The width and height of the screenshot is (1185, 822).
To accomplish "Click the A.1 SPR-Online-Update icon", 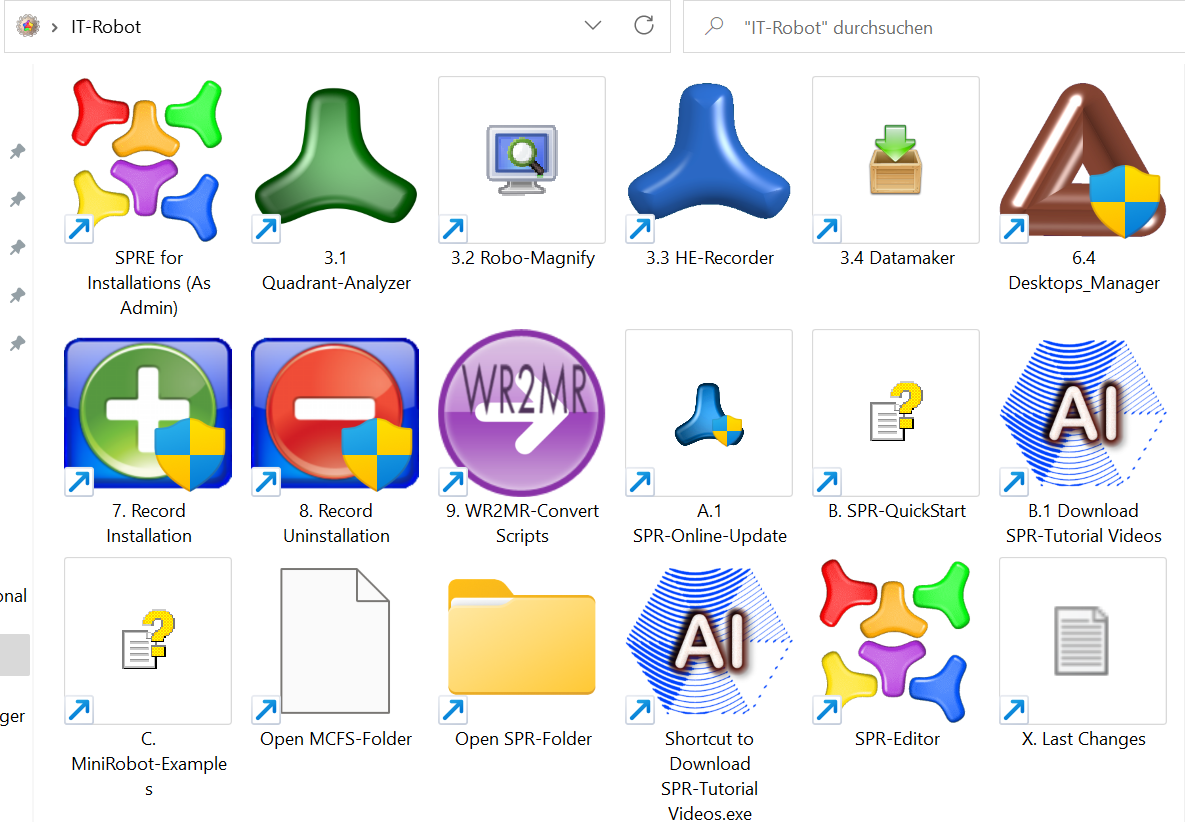I will point(709,414).
